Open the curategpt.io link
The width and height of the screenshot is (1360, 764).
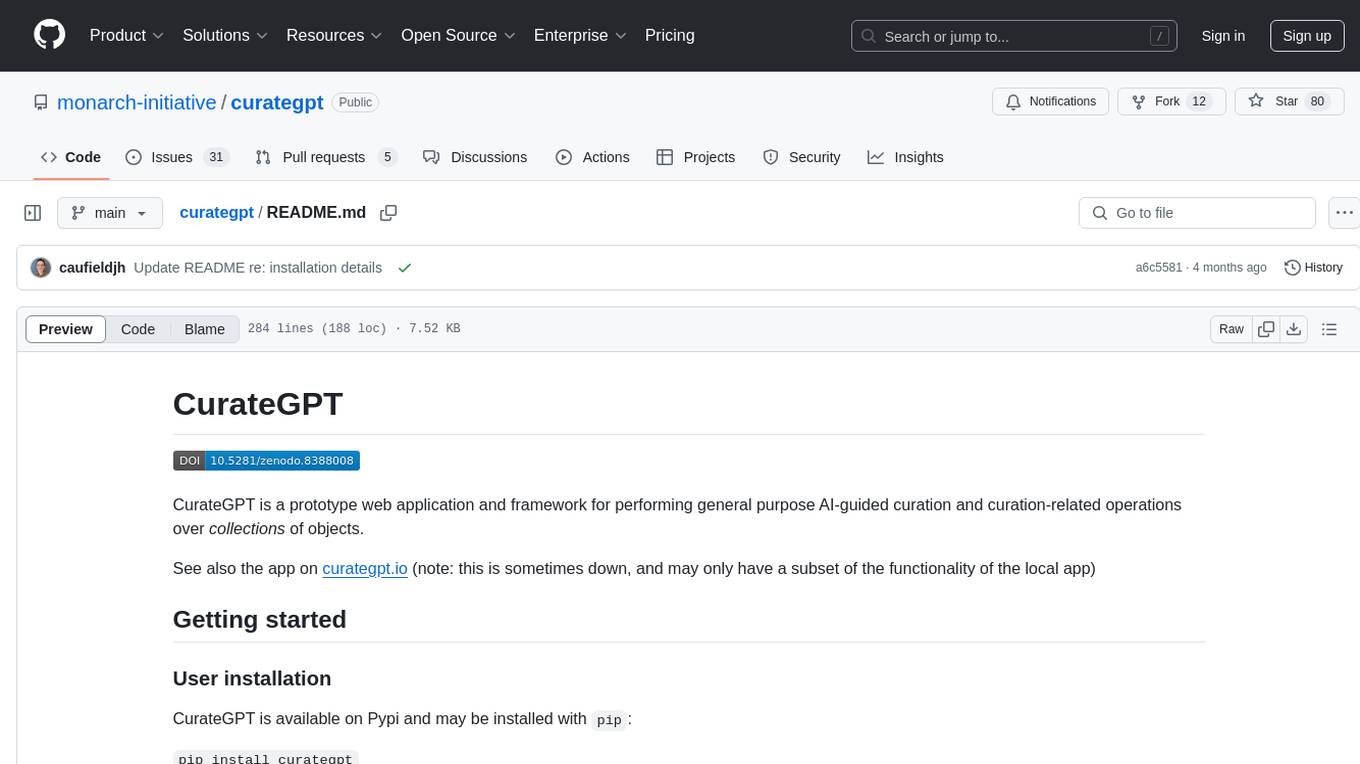[x=365, y=569]
